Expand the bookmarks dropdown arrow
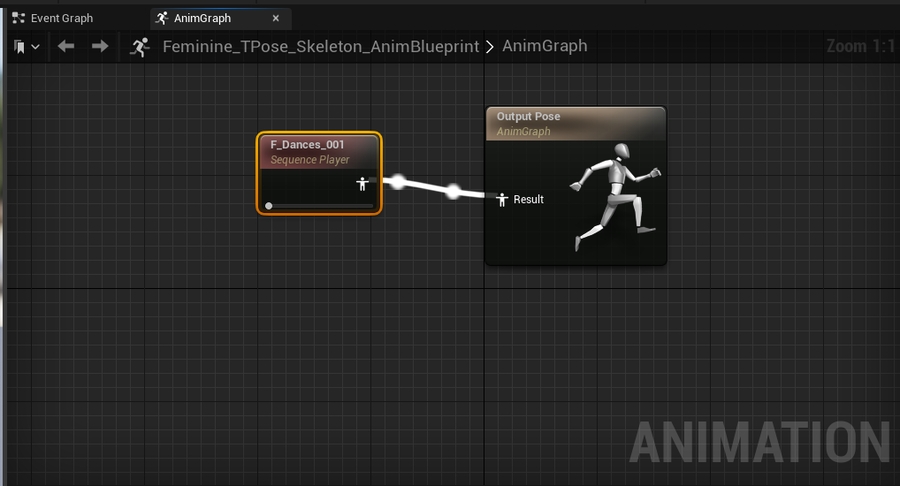Image resolution: width=900 pixels, height=486 pixels. coord(36,47)
